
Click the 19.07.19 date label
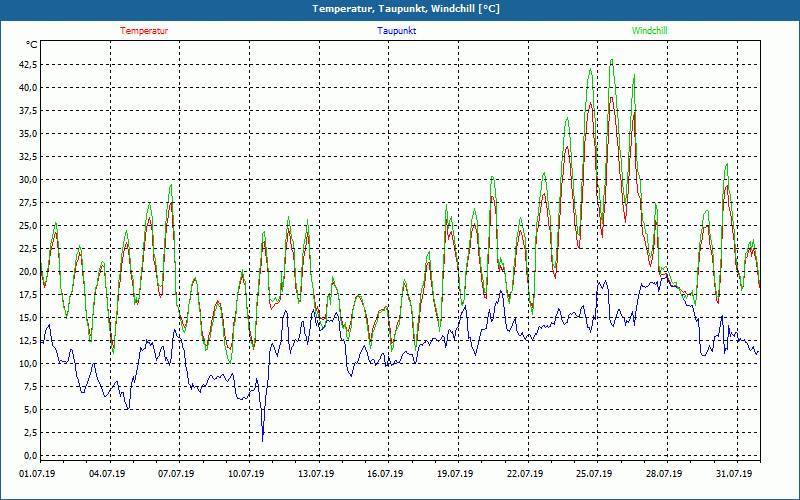[455, 473]
